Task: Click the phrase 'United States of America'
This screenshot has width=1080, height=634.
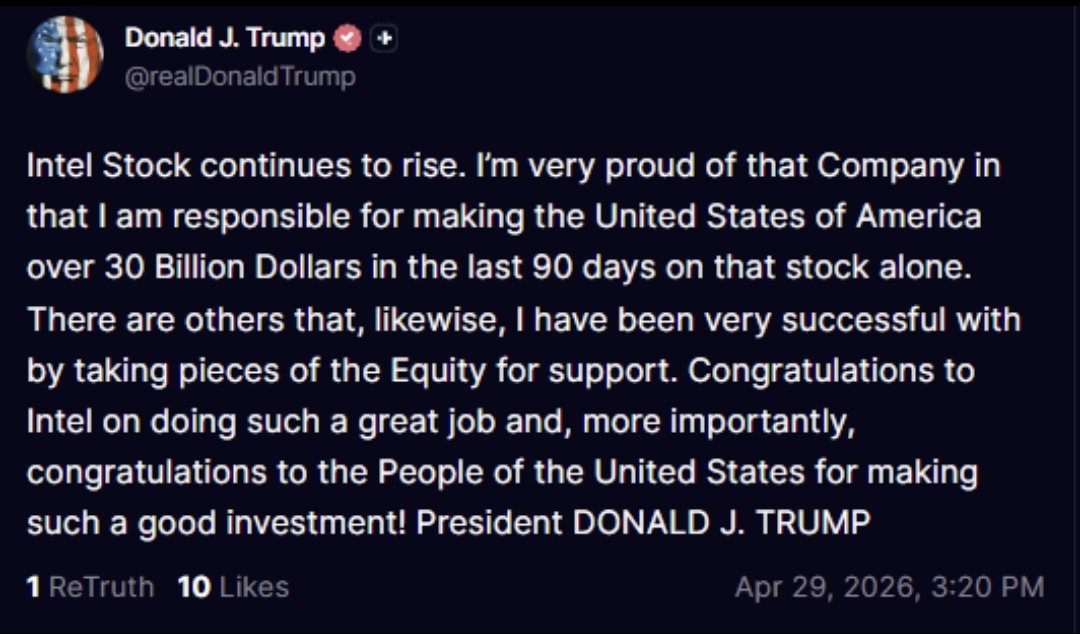Action: [x=788, y=216]
